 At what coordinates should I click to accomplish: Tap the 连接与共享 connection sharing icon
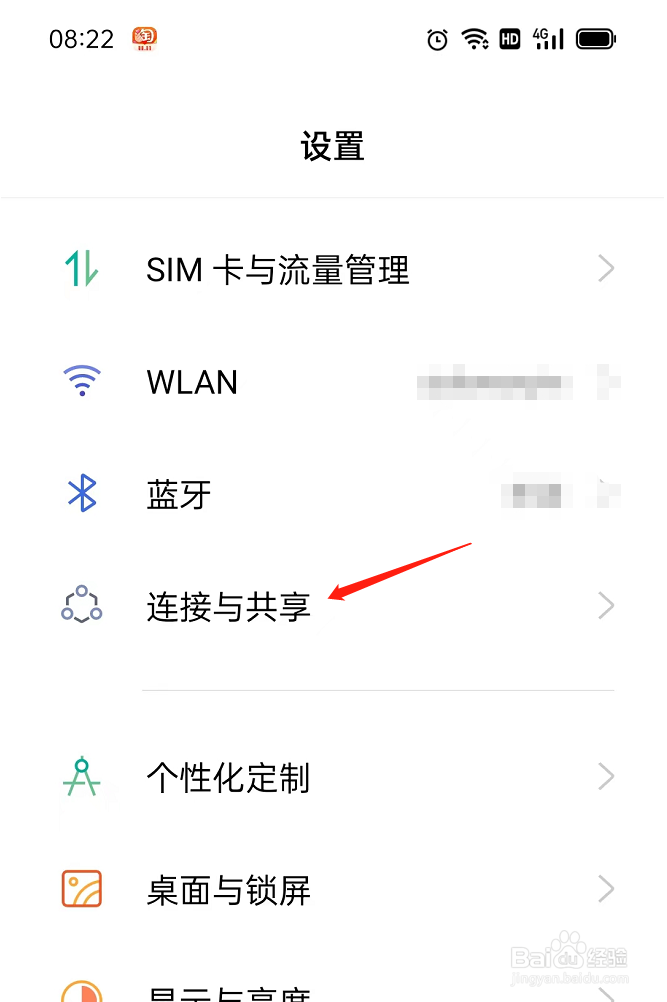pyautogui.click(x=82, y=604)
